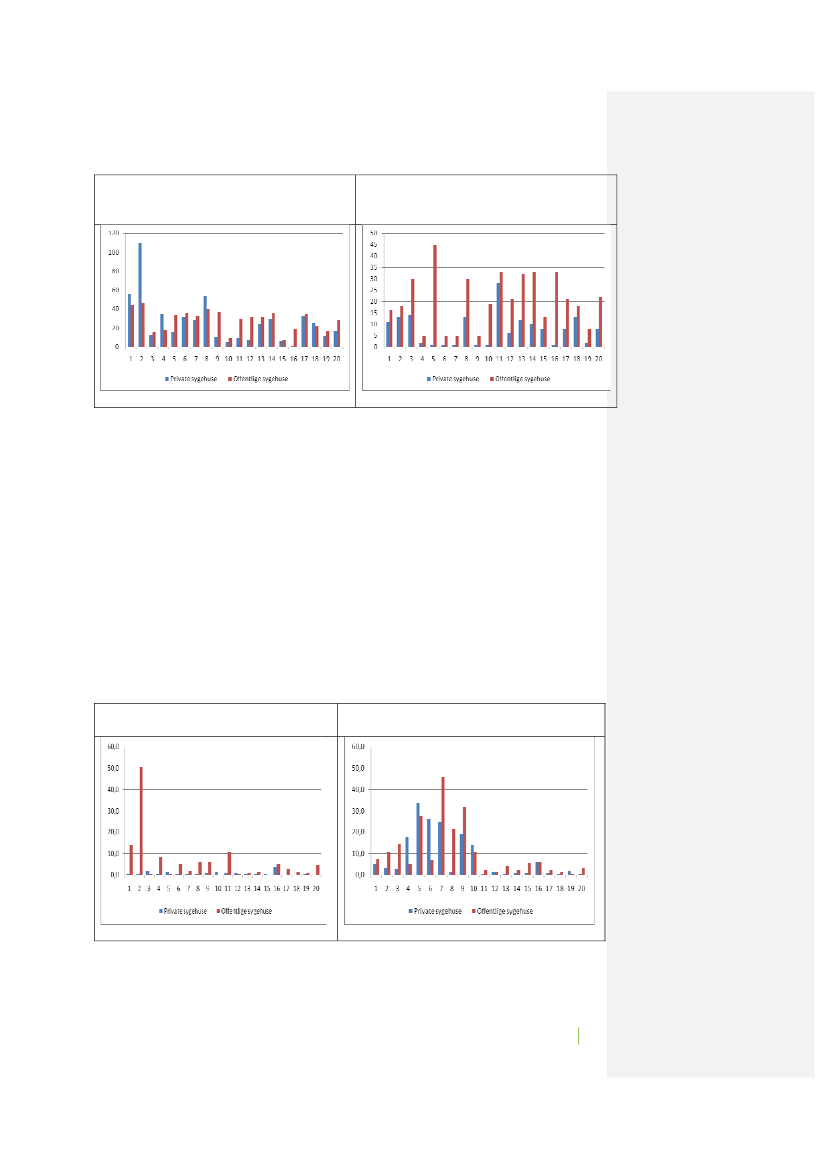Select blue bar at category 8, top-left chart
826x1169 pixels.
(205, 321)
